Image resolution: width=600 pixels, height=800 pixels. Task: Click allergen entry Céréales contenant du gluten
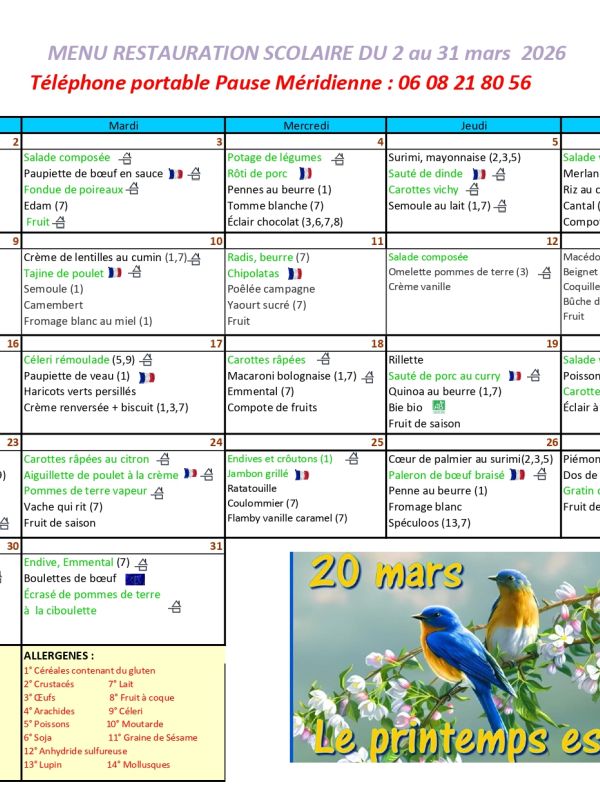pos(89,670)
